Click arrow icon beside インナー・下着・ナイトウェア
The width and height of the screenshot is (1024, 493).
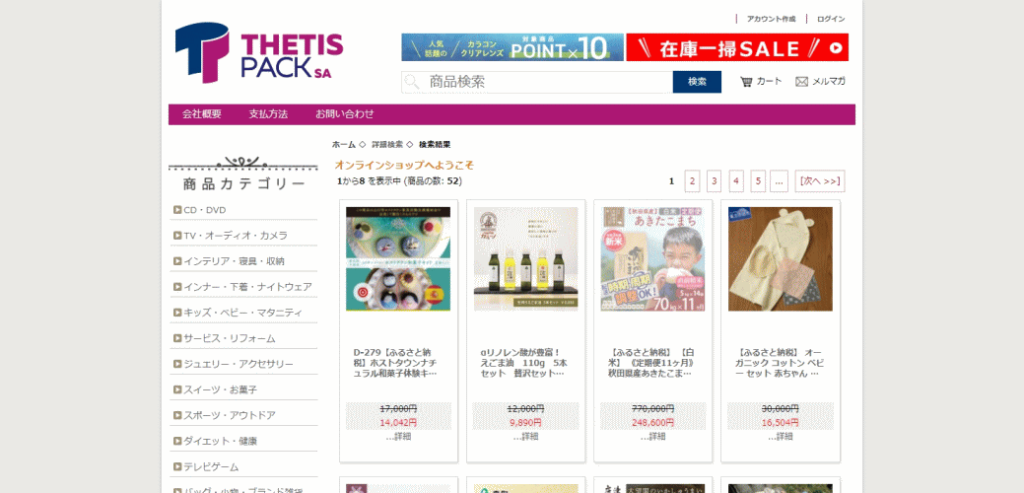177,287
